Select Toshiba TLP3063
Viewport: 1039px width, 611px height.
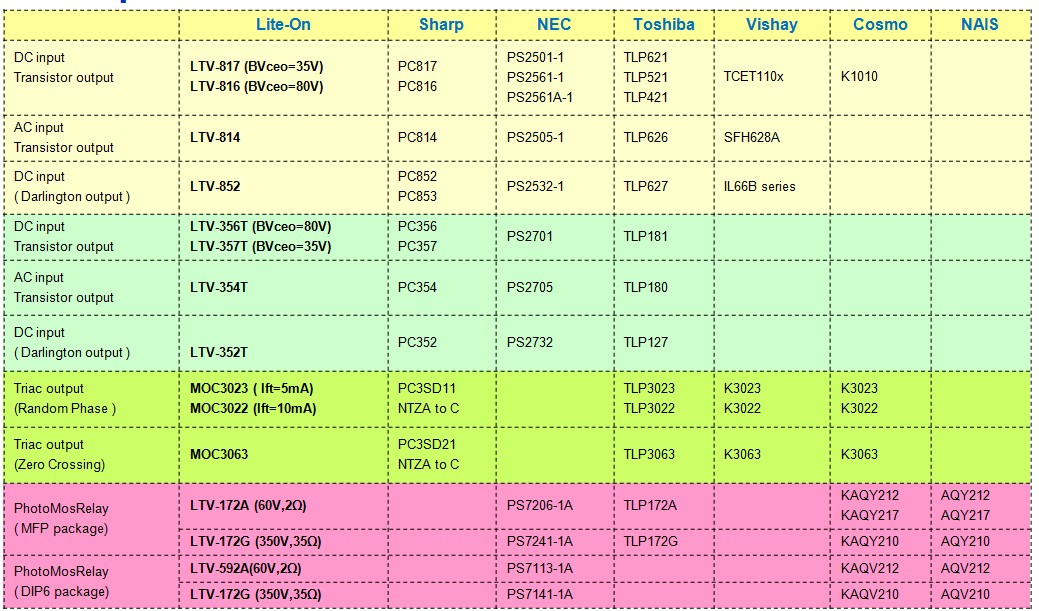pos(649,454)
